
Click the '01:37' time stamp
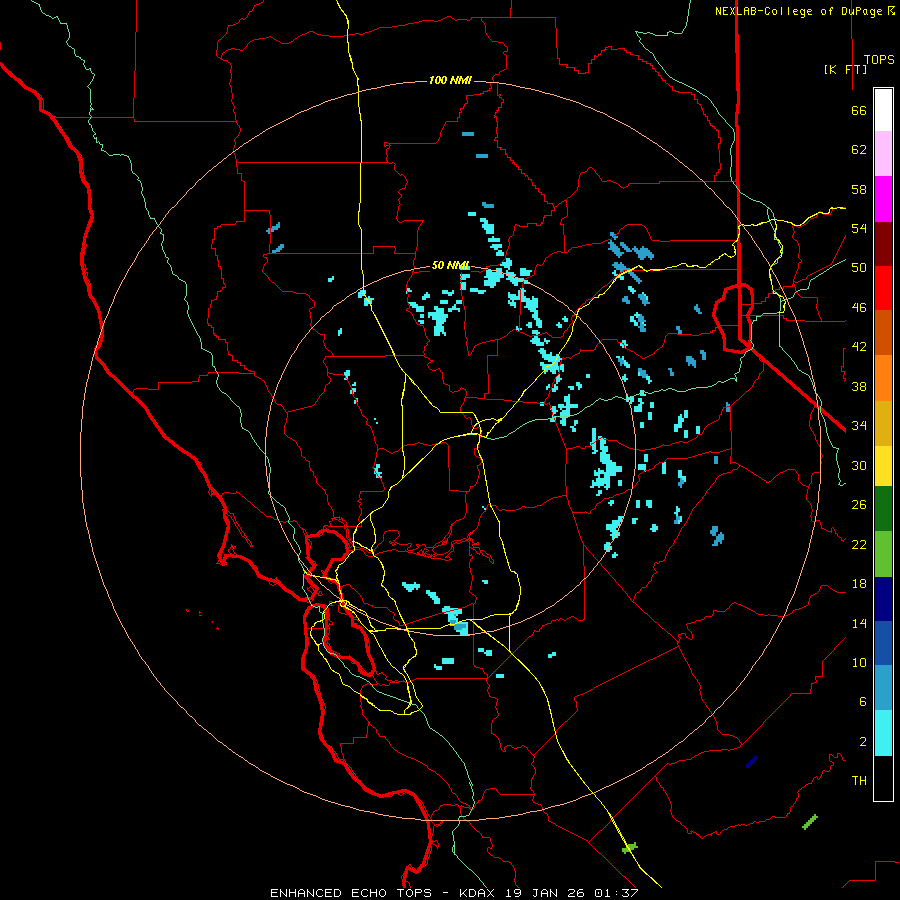616,893
